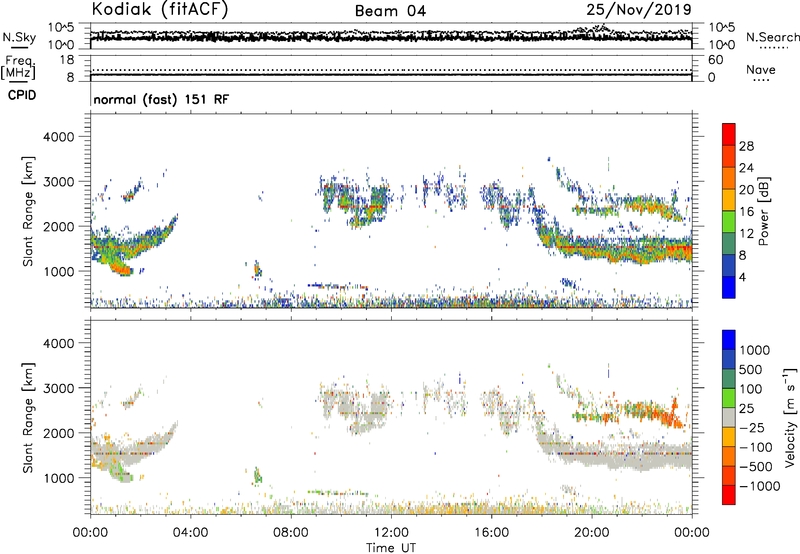Click the velocity panel 'Slant Range [km]' label

click(x=28, y=418)
